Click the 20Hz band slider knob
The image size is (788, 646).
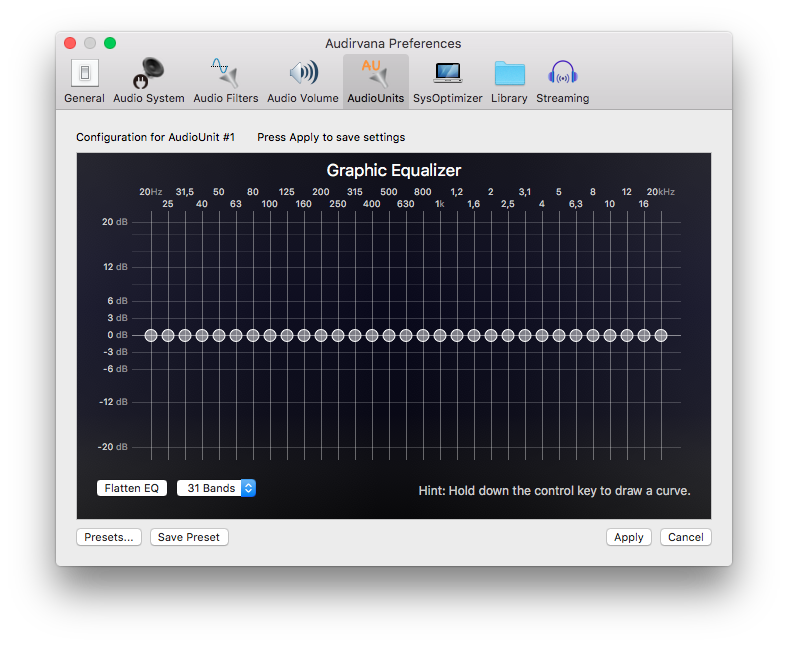click(151, 335)
